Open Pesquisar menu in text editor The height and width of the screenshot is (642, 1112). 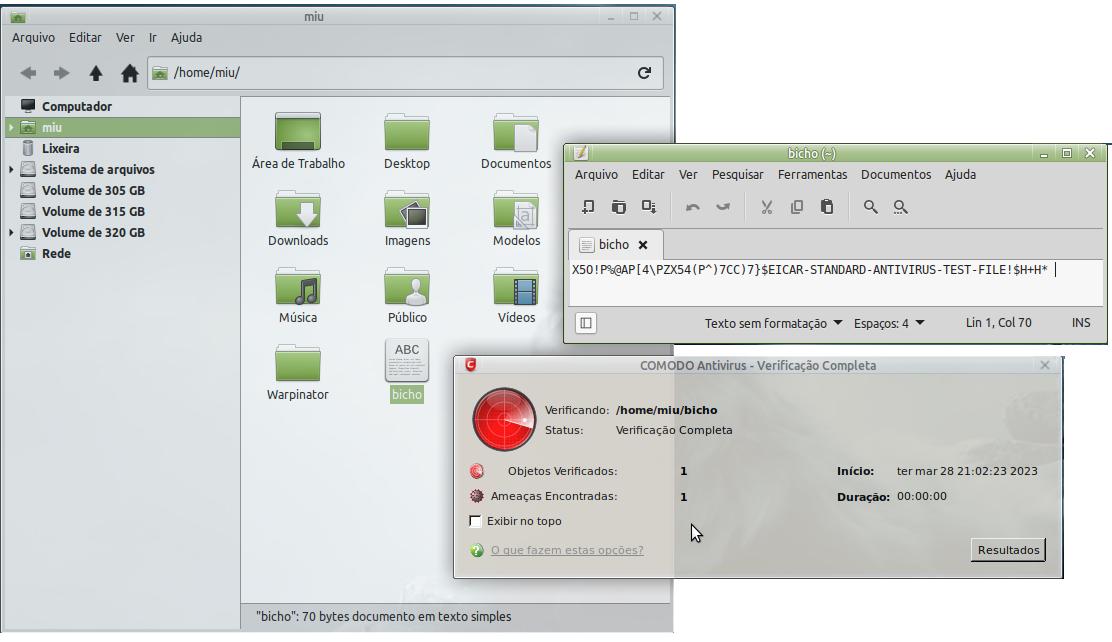[738, 175]
